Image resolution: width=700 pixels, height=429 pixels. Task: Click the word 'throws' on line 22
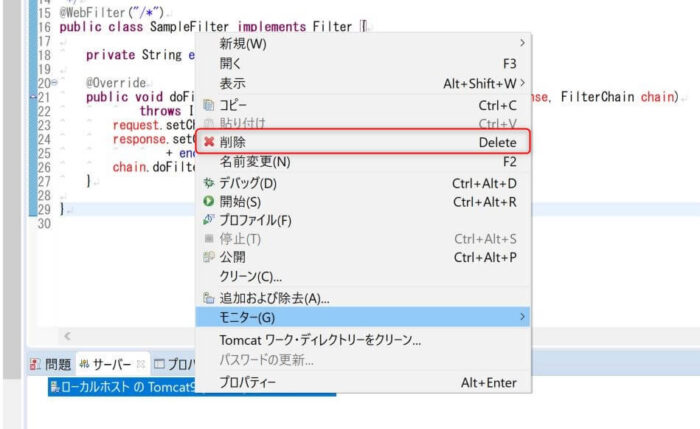click(160, 111)
